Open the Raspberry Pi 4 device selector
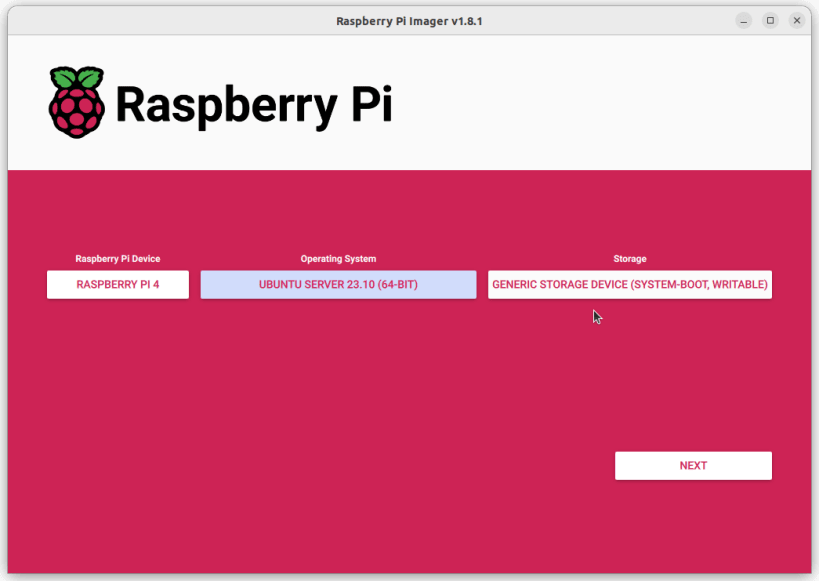The image size is (819, 581). pos(118,284)
